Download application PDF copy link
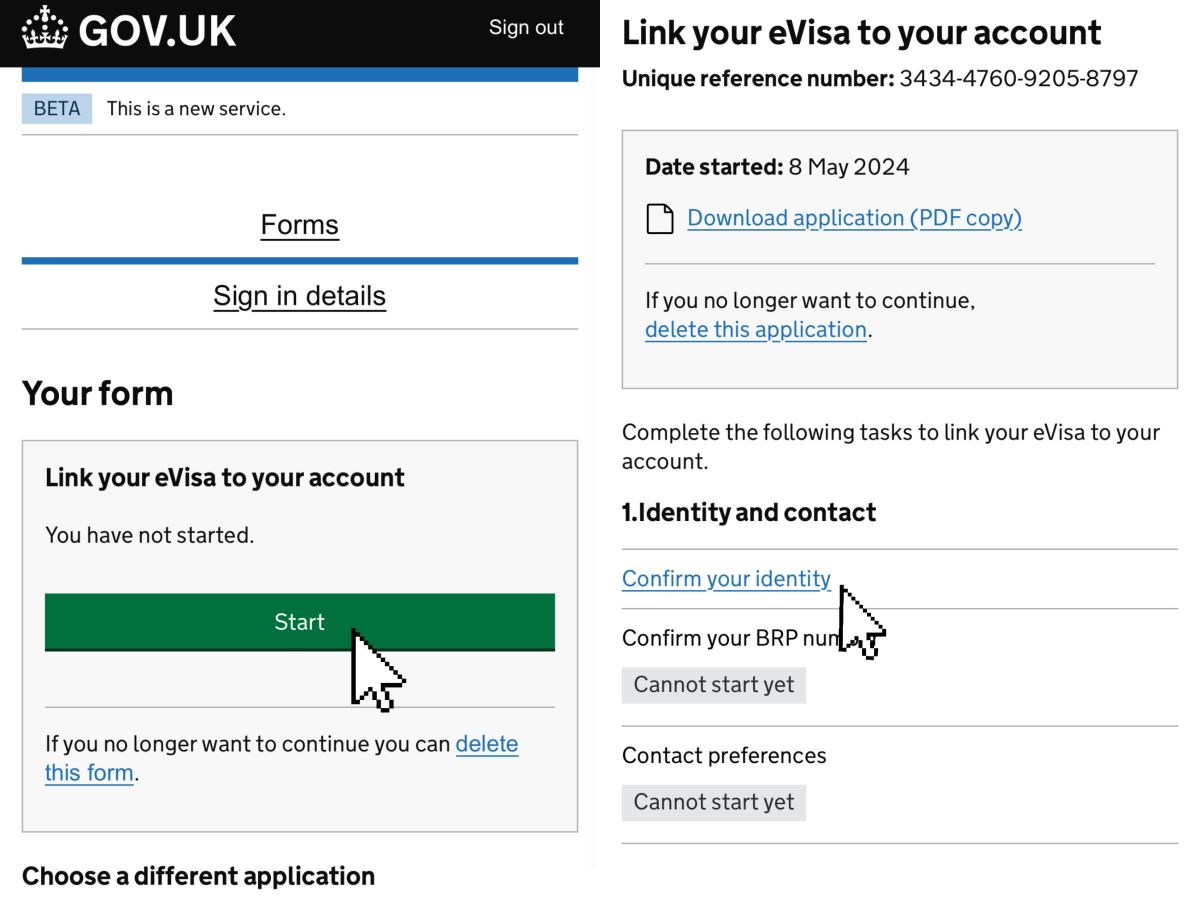This screenshot has width=1200, height=900. click(x=855, y=218)
